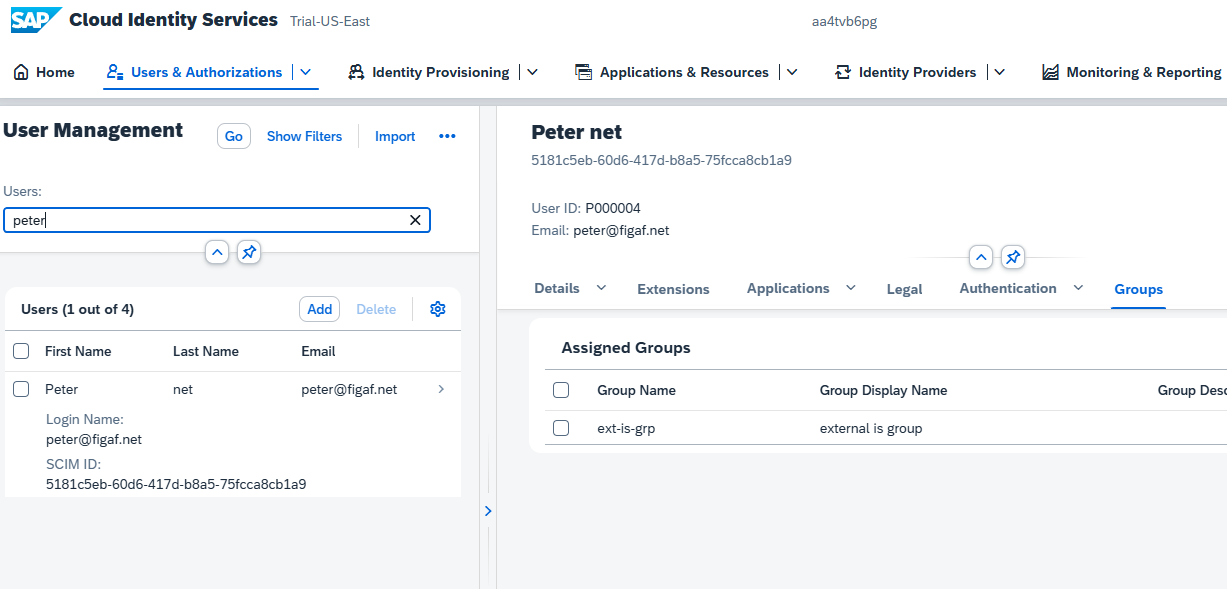
Task: Open Applications tab dropdown arrow
Action: pyautogui.click(x=851, y=288)
